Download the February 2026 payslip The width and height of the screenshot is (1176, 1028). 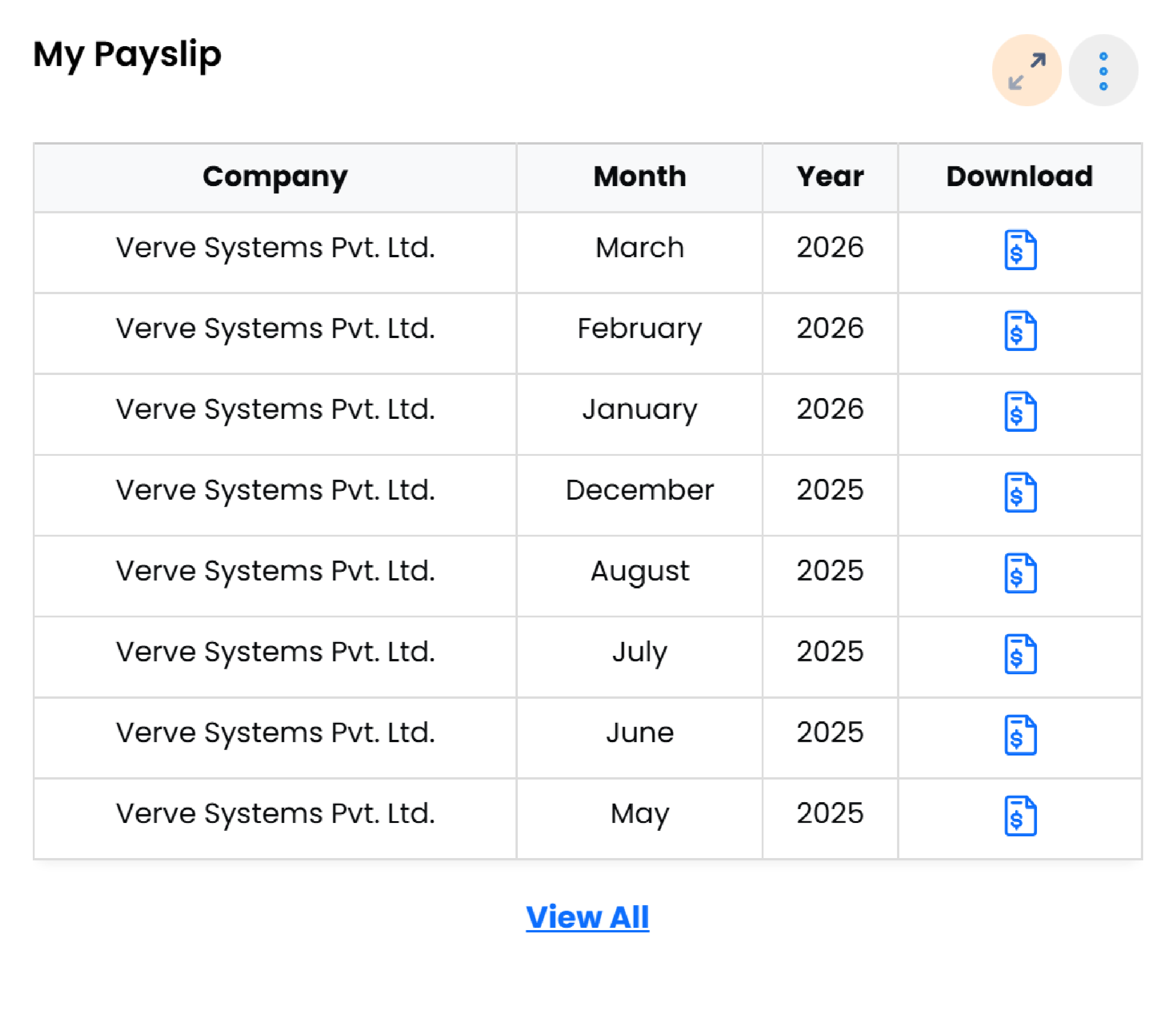(x=1020, y=331)
